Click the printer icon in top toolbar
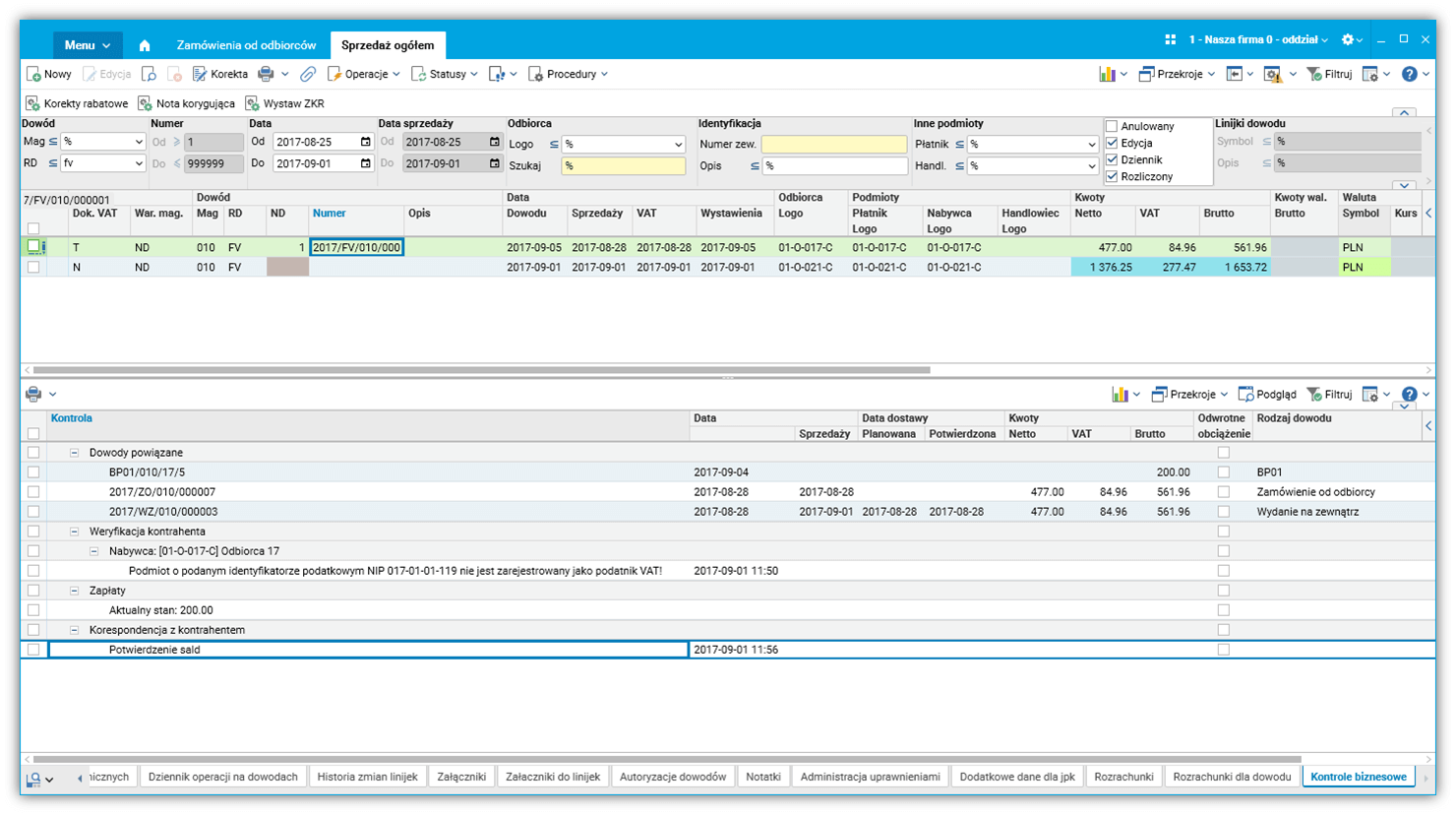Viewport: 1456px width, 815px height. pyautogui.click(x=266, y=74)
